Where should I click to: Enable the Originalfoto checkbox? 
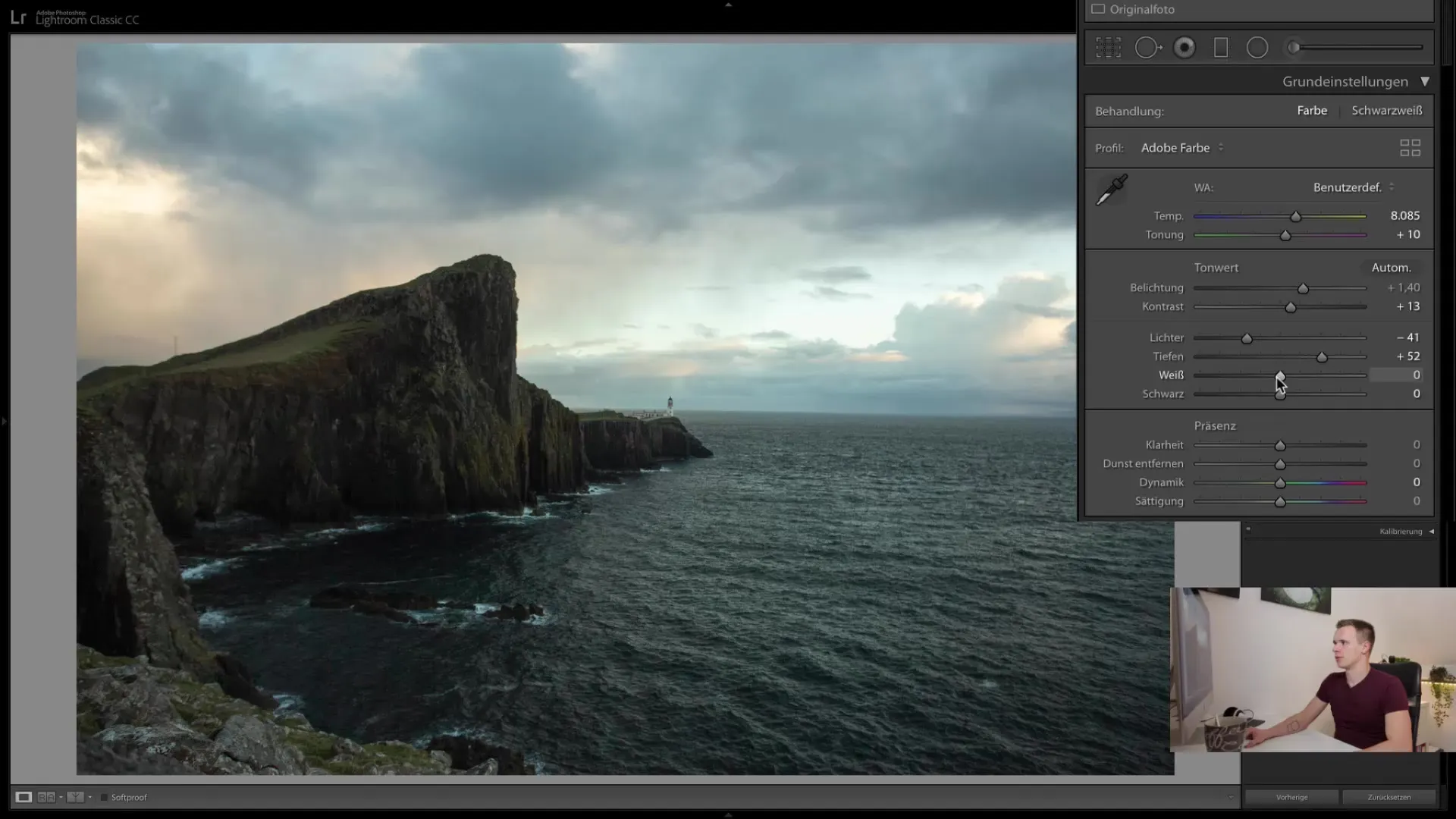click(x=1098, y=9)
